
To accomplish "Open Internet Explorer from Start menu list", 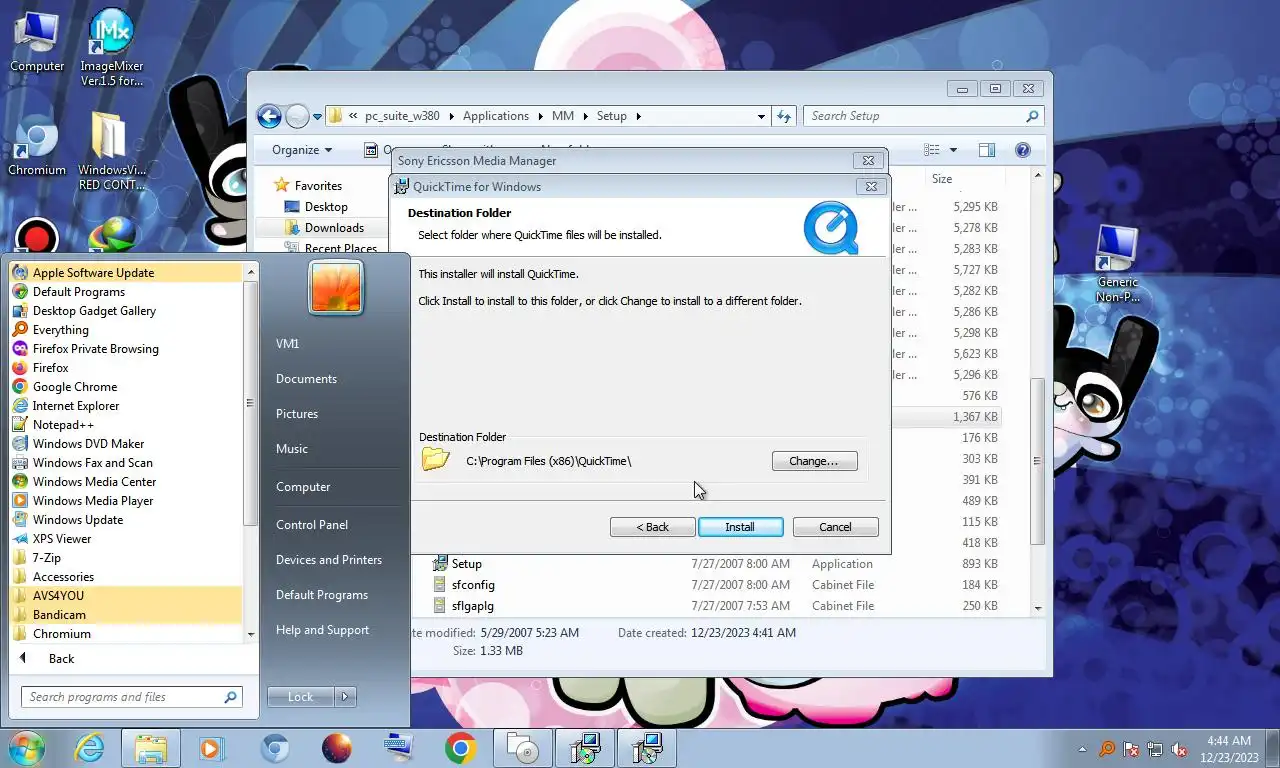I will [126, 405].
